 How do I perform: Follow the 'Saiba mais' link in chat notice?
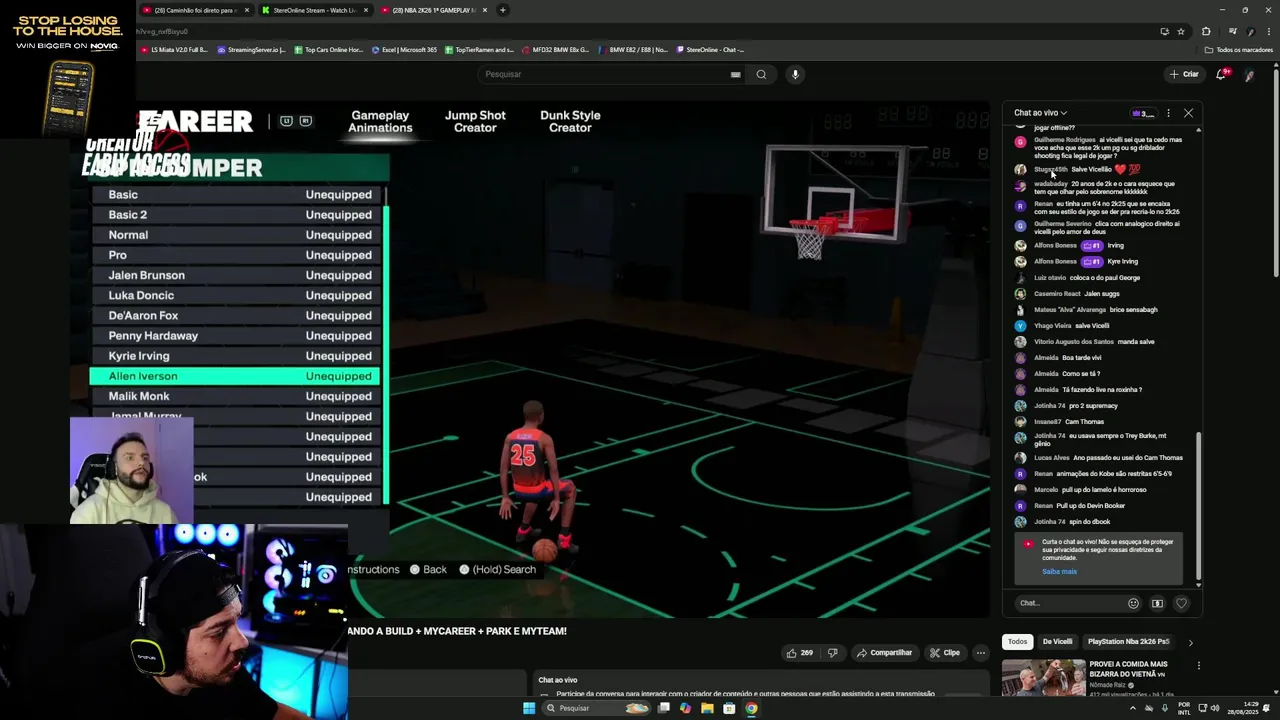(x=1059, y=572)
